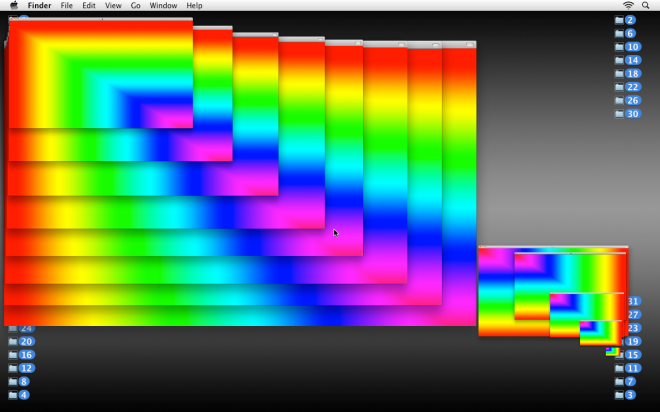Viewport: 660px width, 412px height.
Task: Open the Window menu
Action: 163,6
